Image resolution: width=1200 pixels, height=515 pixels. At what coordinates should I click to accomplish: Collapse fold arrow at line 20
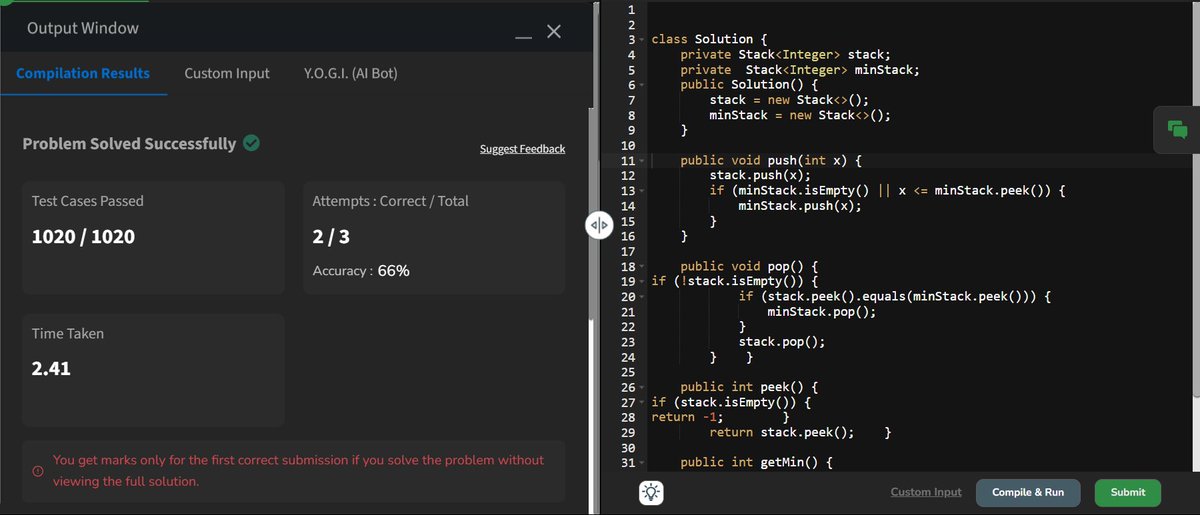(642, 297)
